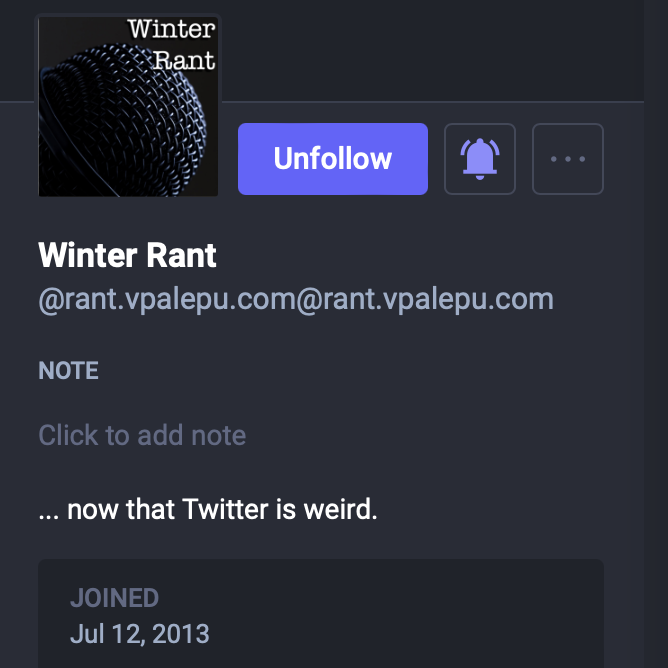Image resolution: width=668 pixels, height=668 pixels.
Task: Toggle the bell notification icon
Action: [x=480, y=159]
